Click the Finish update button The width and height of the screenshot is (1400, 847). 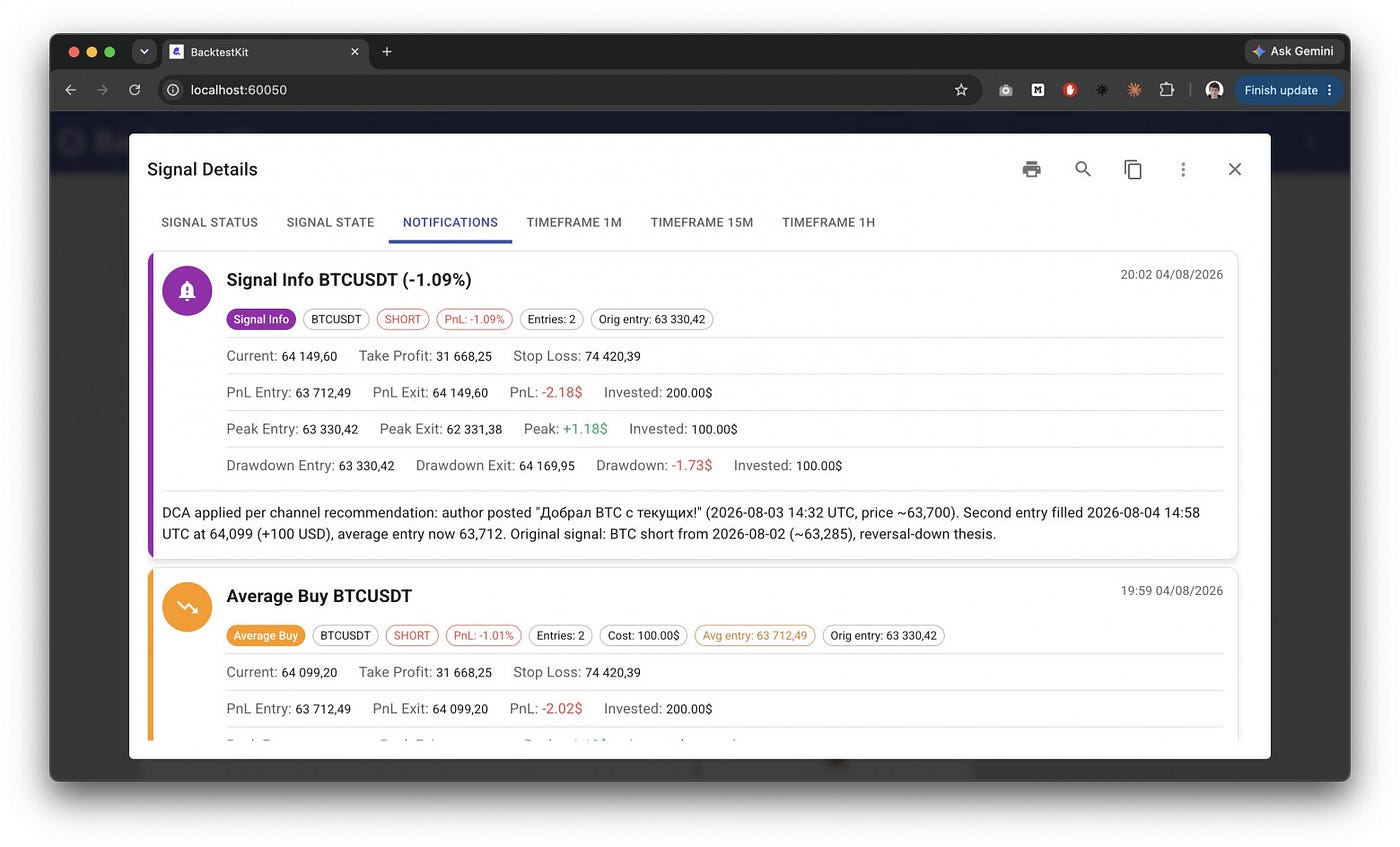pos(1288,90)
